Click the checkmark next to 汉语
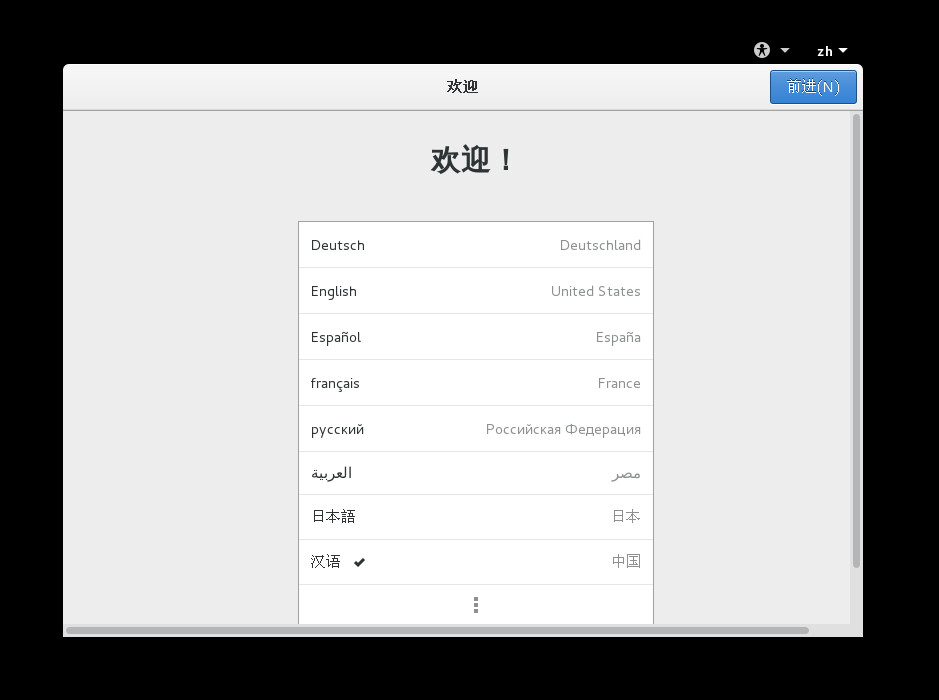 tap(359, 562)
